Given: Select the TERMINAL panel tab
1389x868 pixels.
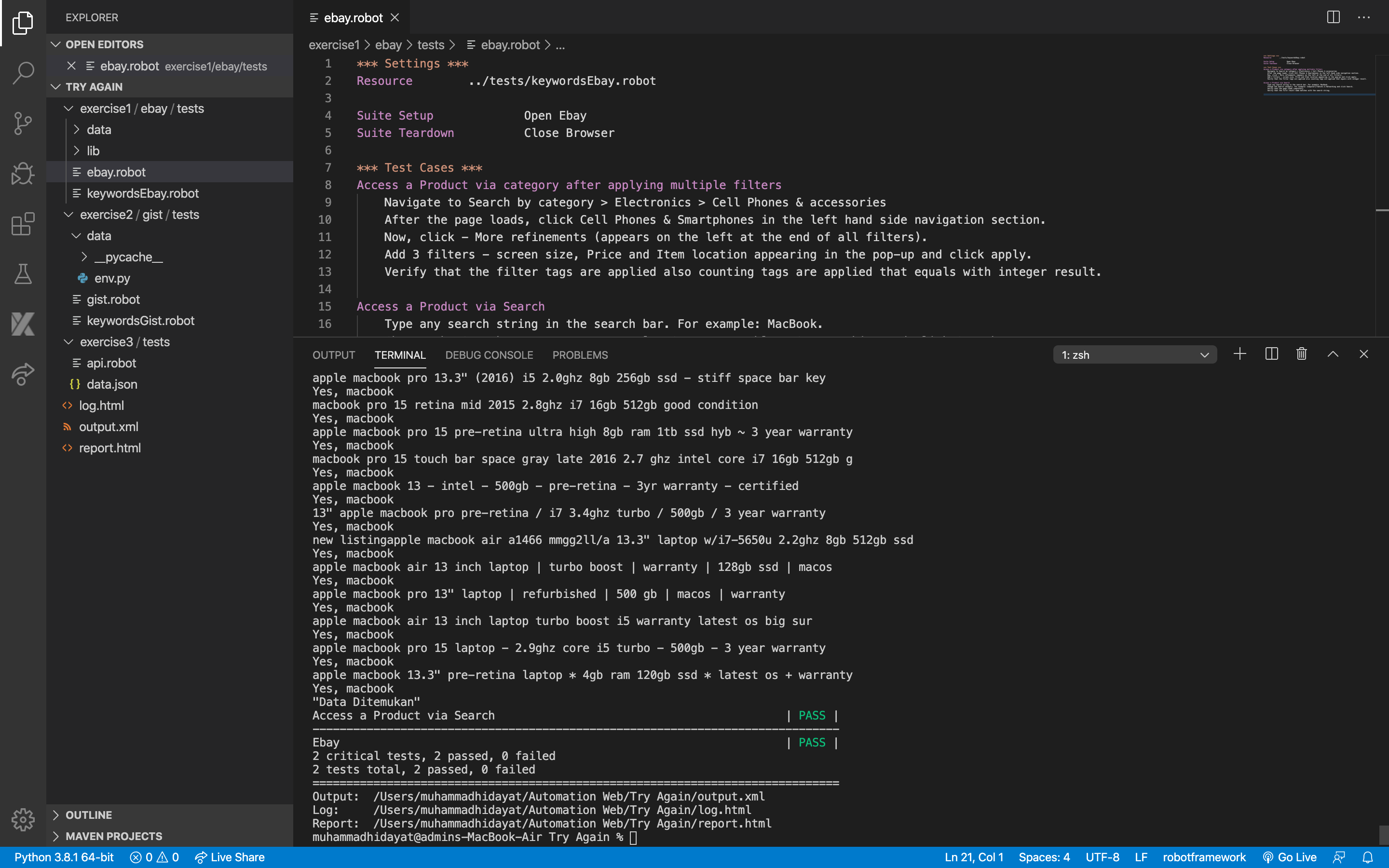Looking at the screenshot, I should pos(400,355).
